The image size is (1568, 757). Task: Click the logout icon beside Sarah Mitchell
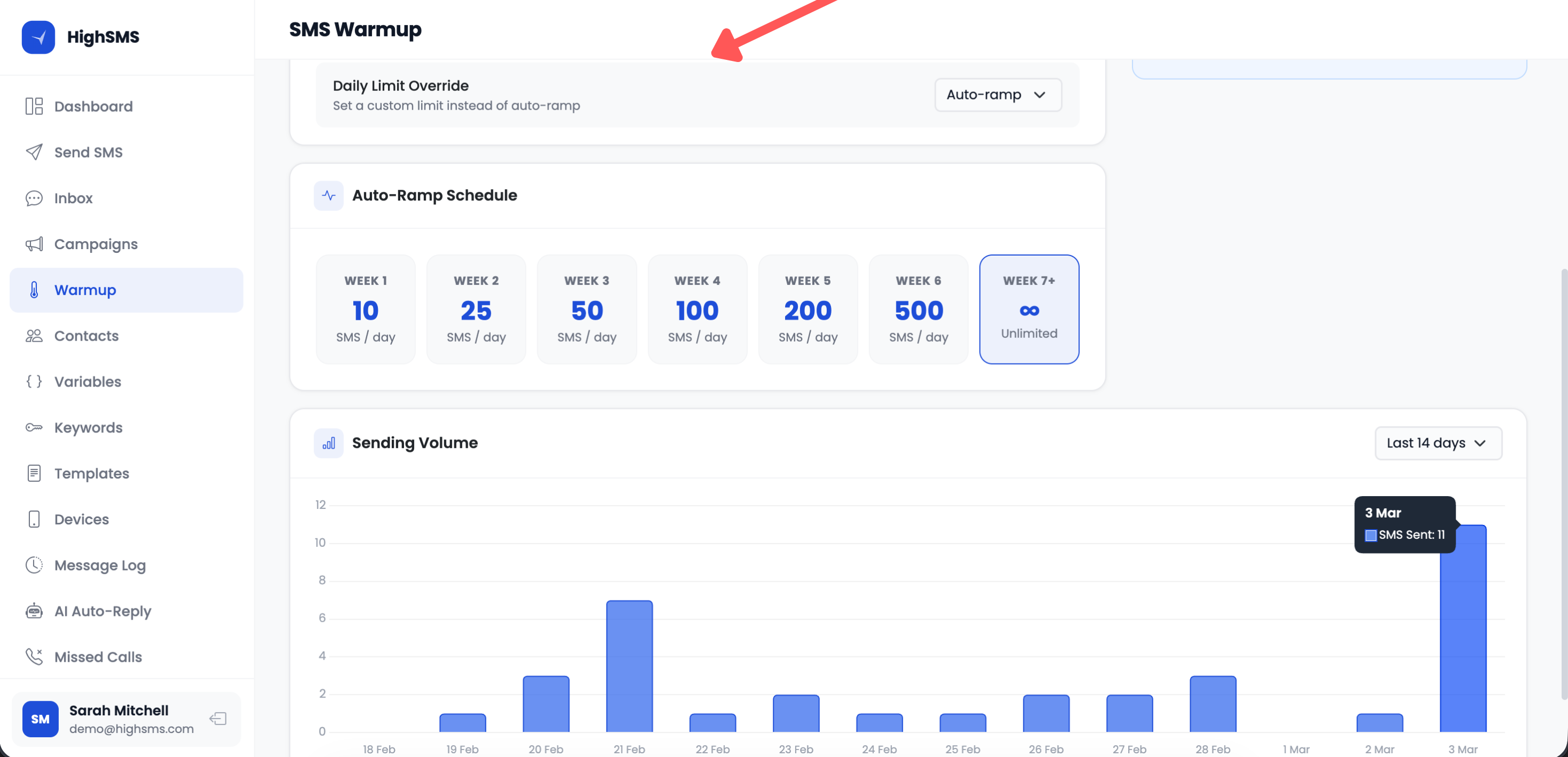coord(218,719)
